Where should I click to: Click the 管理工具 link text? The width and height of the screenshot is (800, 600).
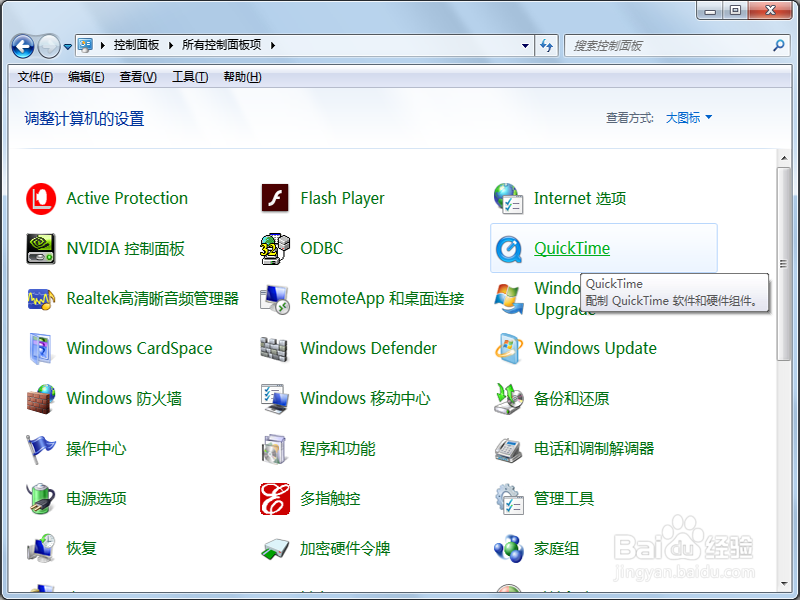pos(564,498)
